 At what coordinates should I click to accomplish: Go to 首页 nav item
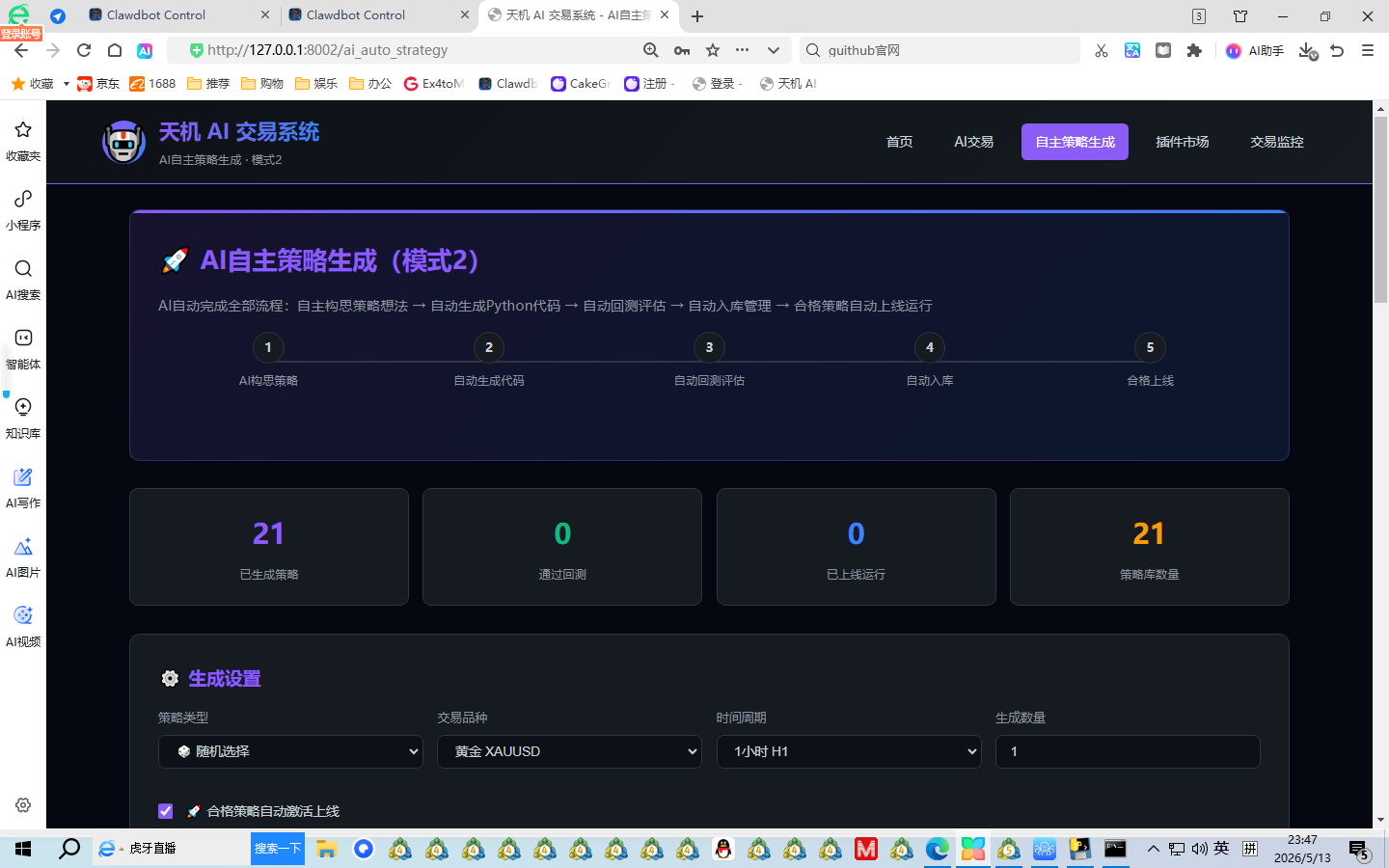click(899, 142)
